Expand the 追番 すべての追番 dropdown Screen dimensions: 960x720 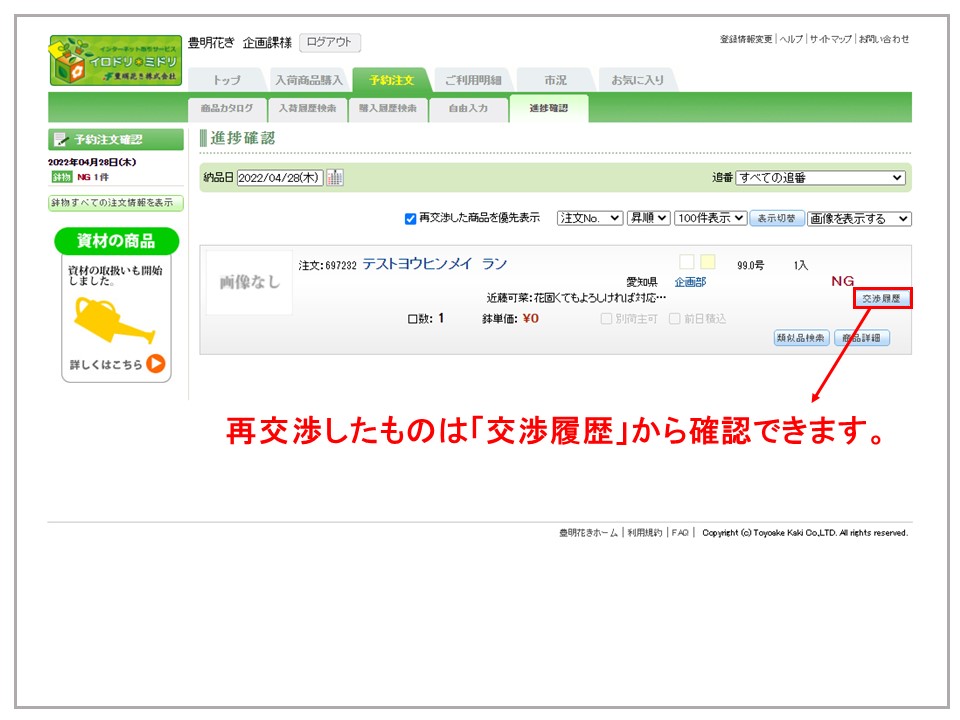[x=820, y=178]
